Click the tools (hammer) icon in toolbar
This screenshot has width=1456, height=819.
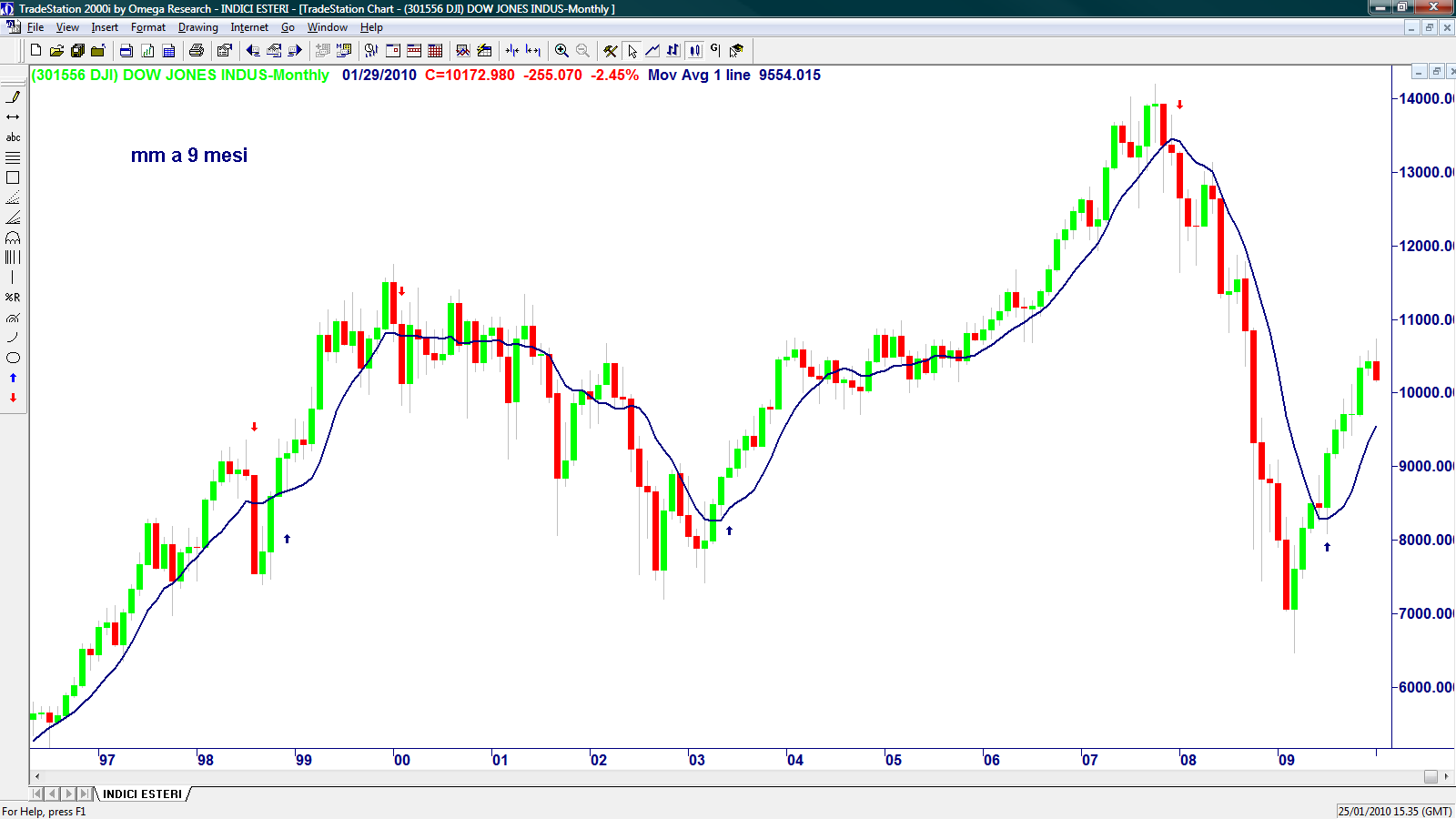pos(611,51)
